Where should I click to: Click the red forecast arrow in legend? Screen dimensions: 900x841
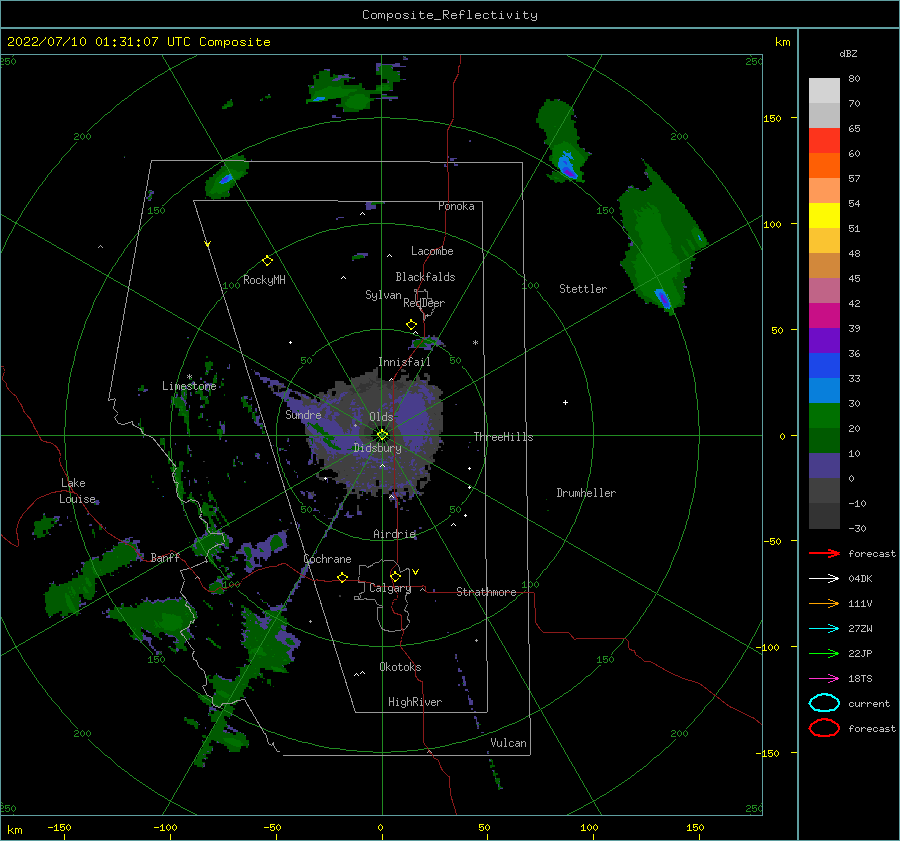click(824, 553)
